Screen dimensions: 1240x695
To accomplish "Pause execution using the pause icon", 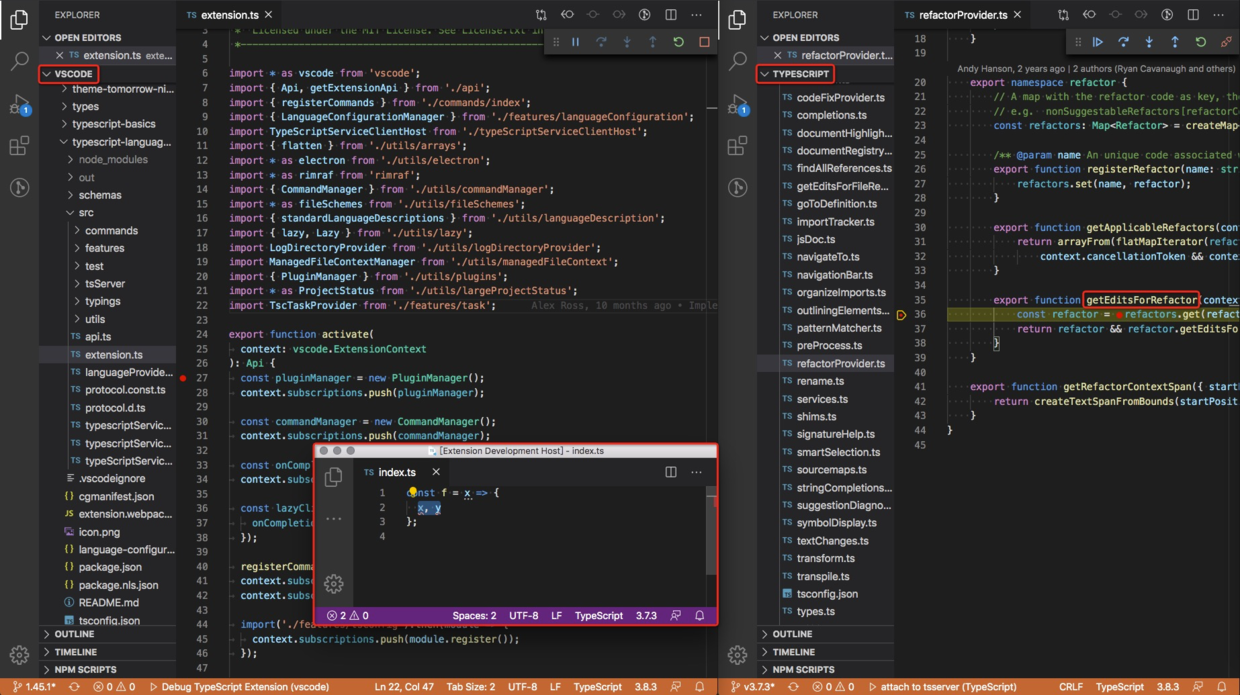I will [575, 41].
